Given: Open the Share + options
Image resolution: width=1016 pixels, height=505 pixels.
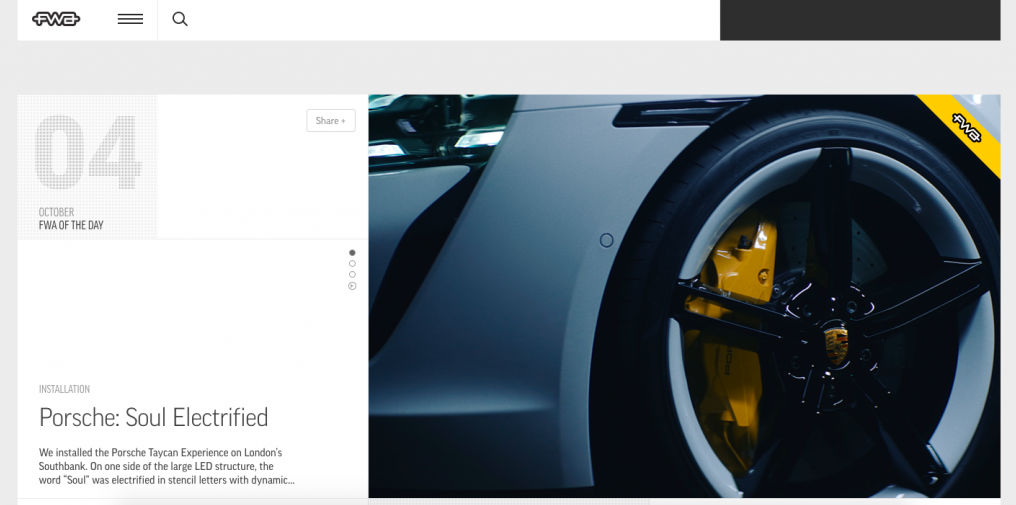Looking at the screenshot, I should (330, 121).
